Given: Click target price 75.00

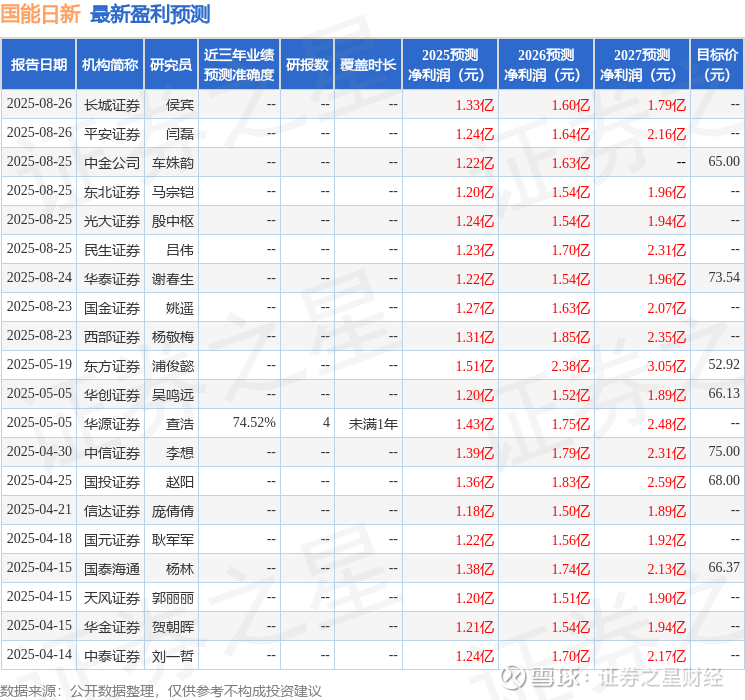Looking at the screenshot, I should pos(724,451).
